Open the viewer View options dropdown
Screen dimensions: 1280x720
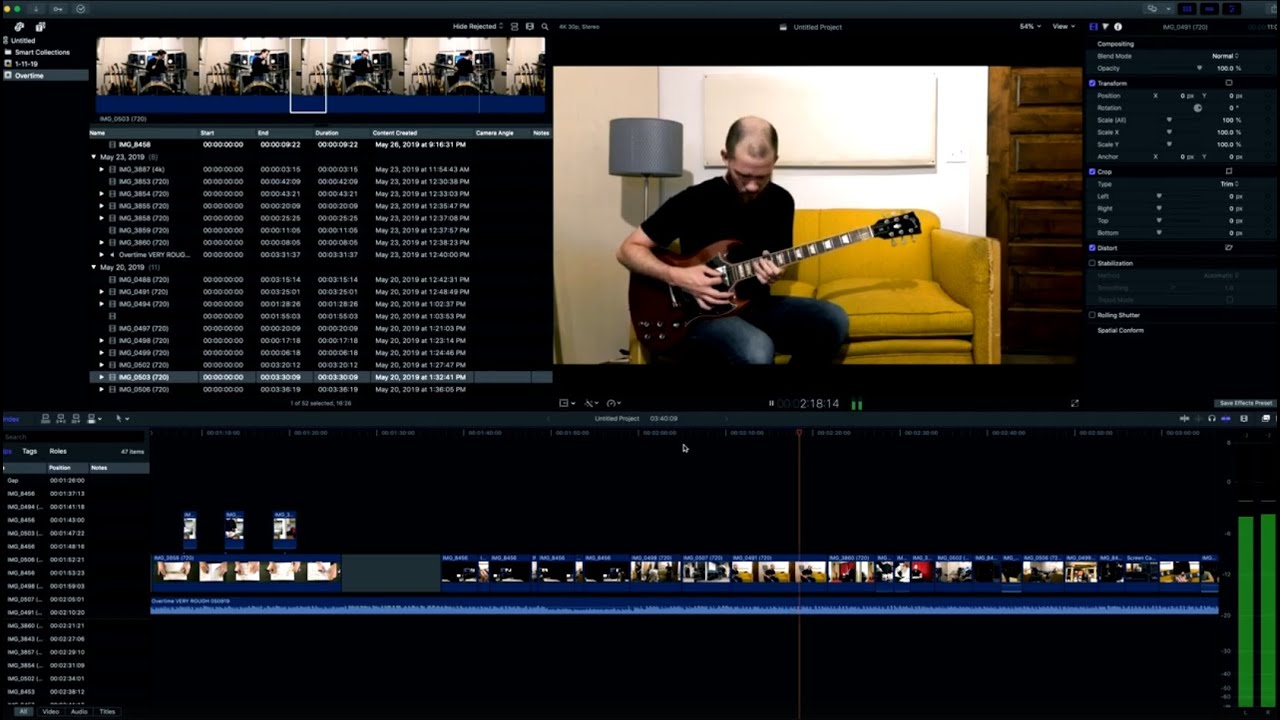1063,27
